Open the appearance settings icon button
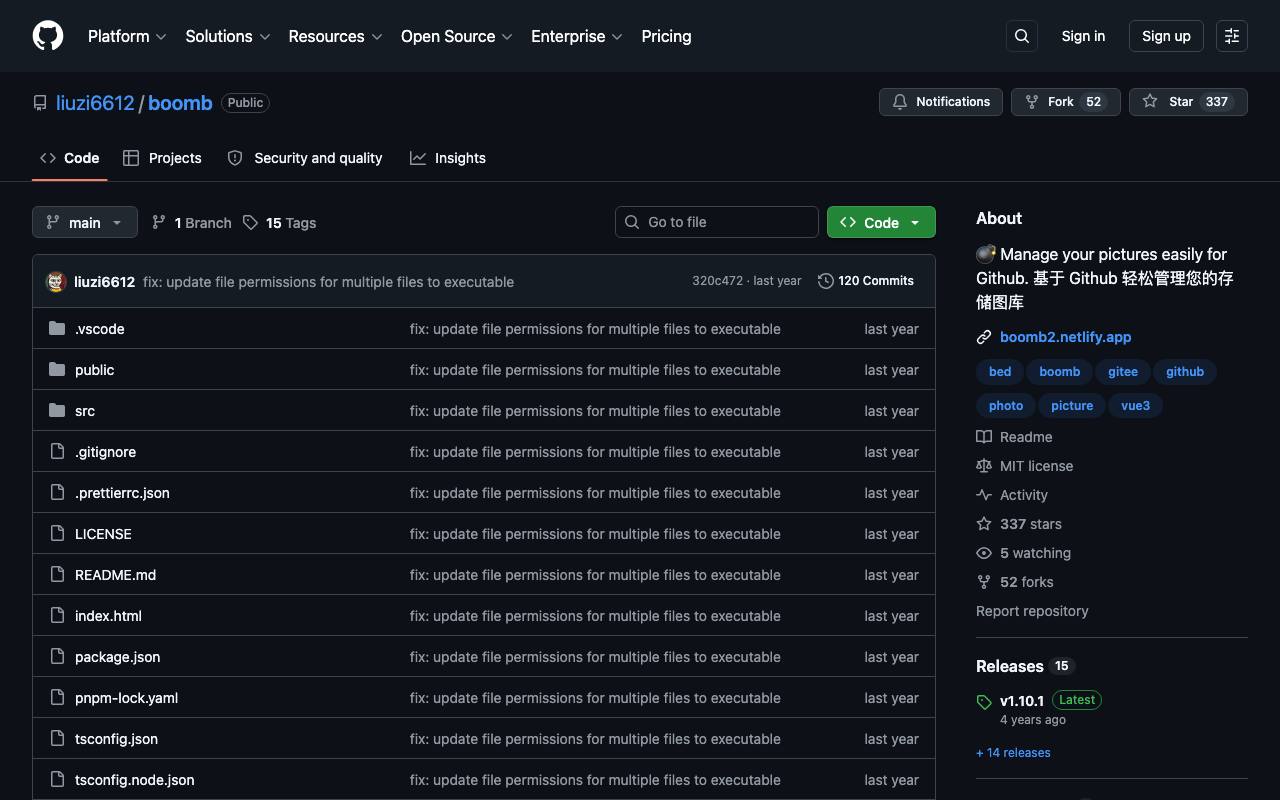 1232,36
